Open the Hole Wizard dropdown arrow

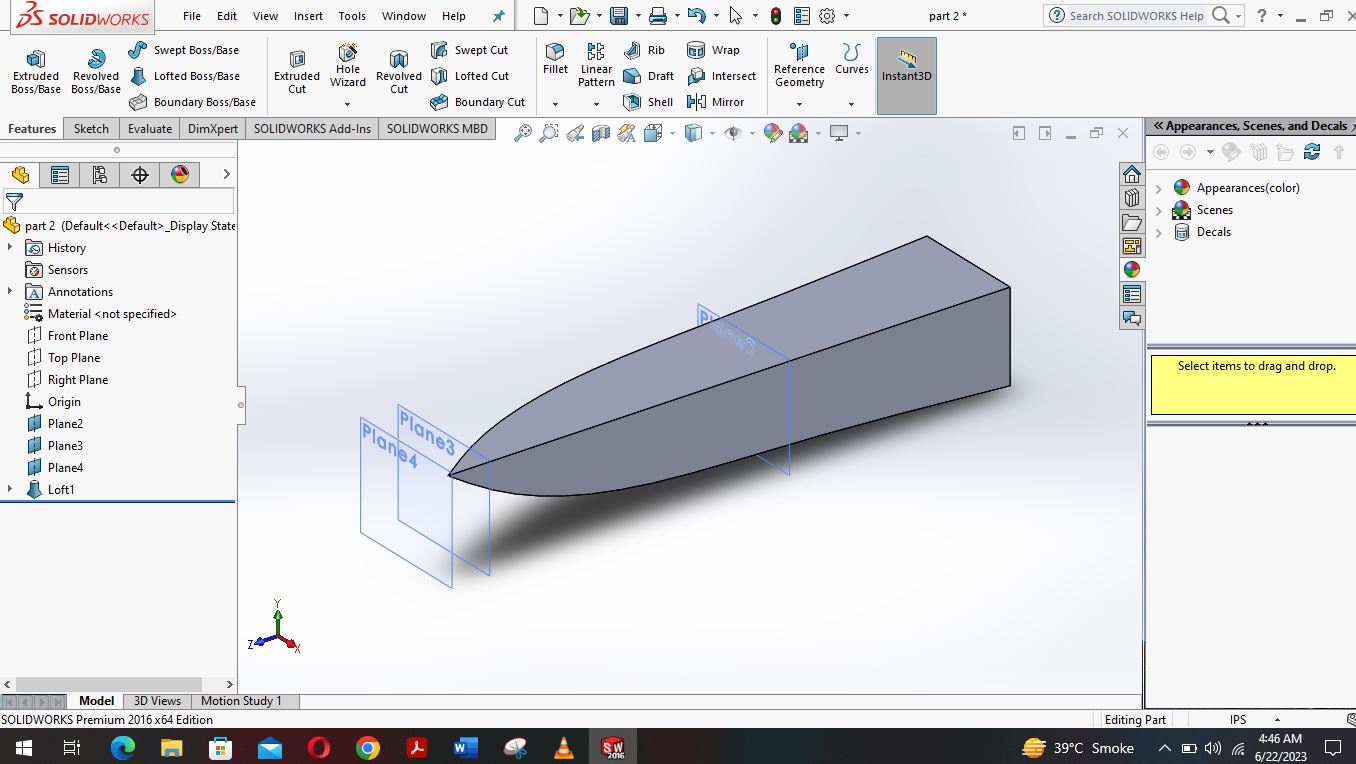[348, 104]
